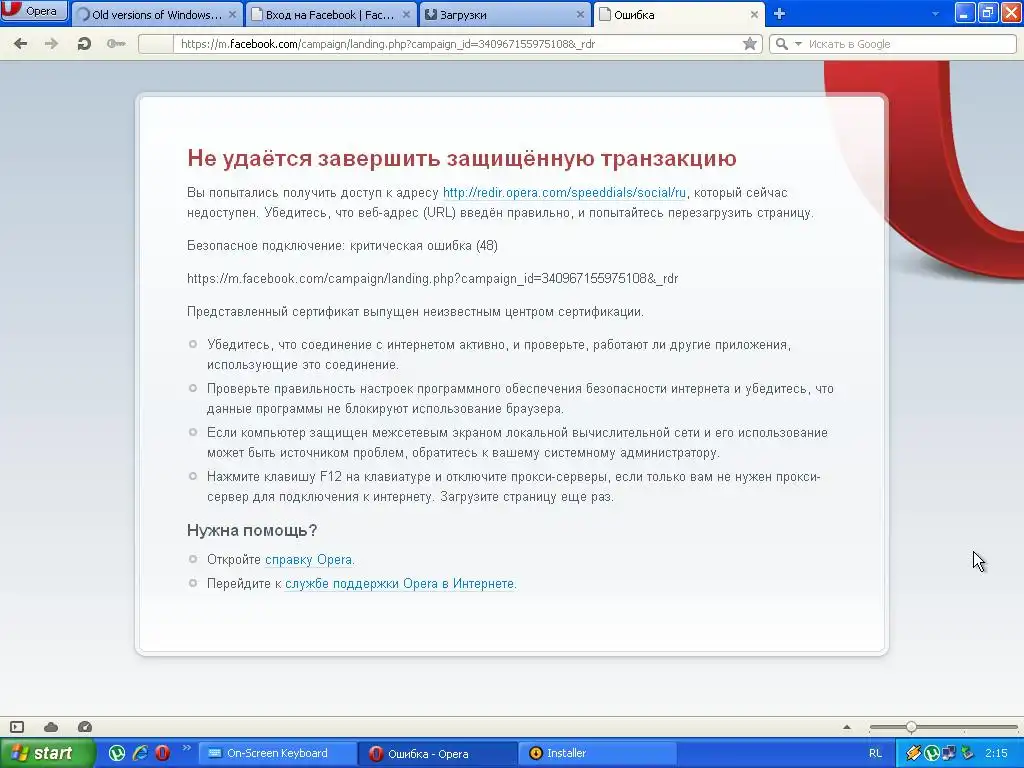Bookmark page with the star icon
Image resolution: width=1024 pixels, height=768 pixels.
[x=750, y=44]
